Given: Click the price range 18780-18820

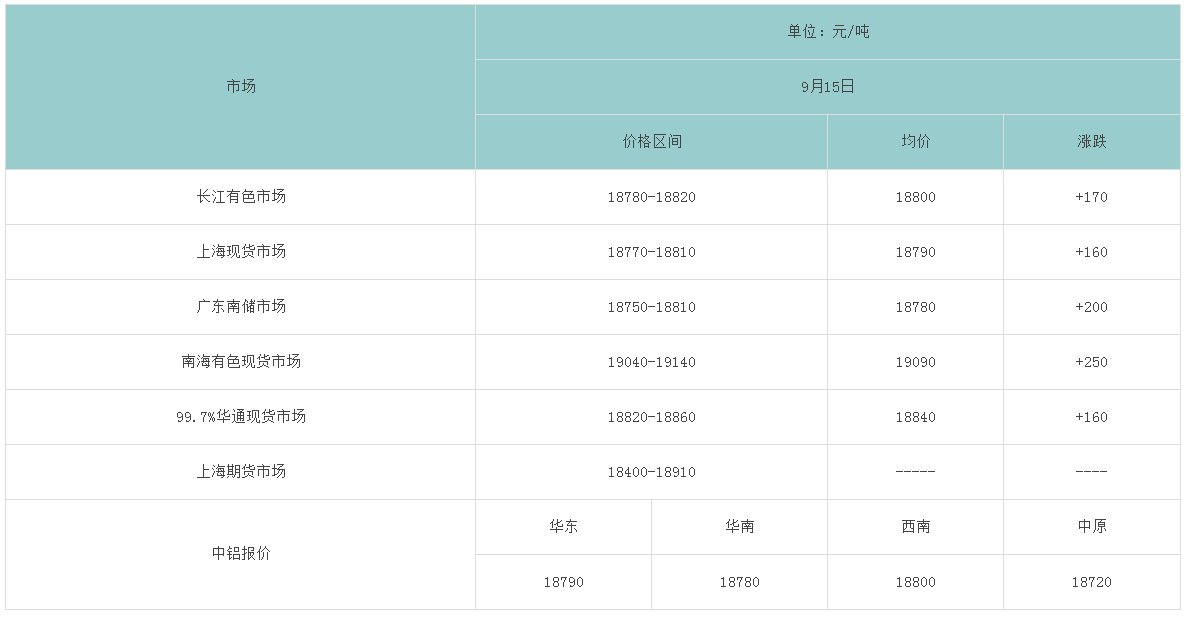Looking at the screenshot, I should click(651, 197).
